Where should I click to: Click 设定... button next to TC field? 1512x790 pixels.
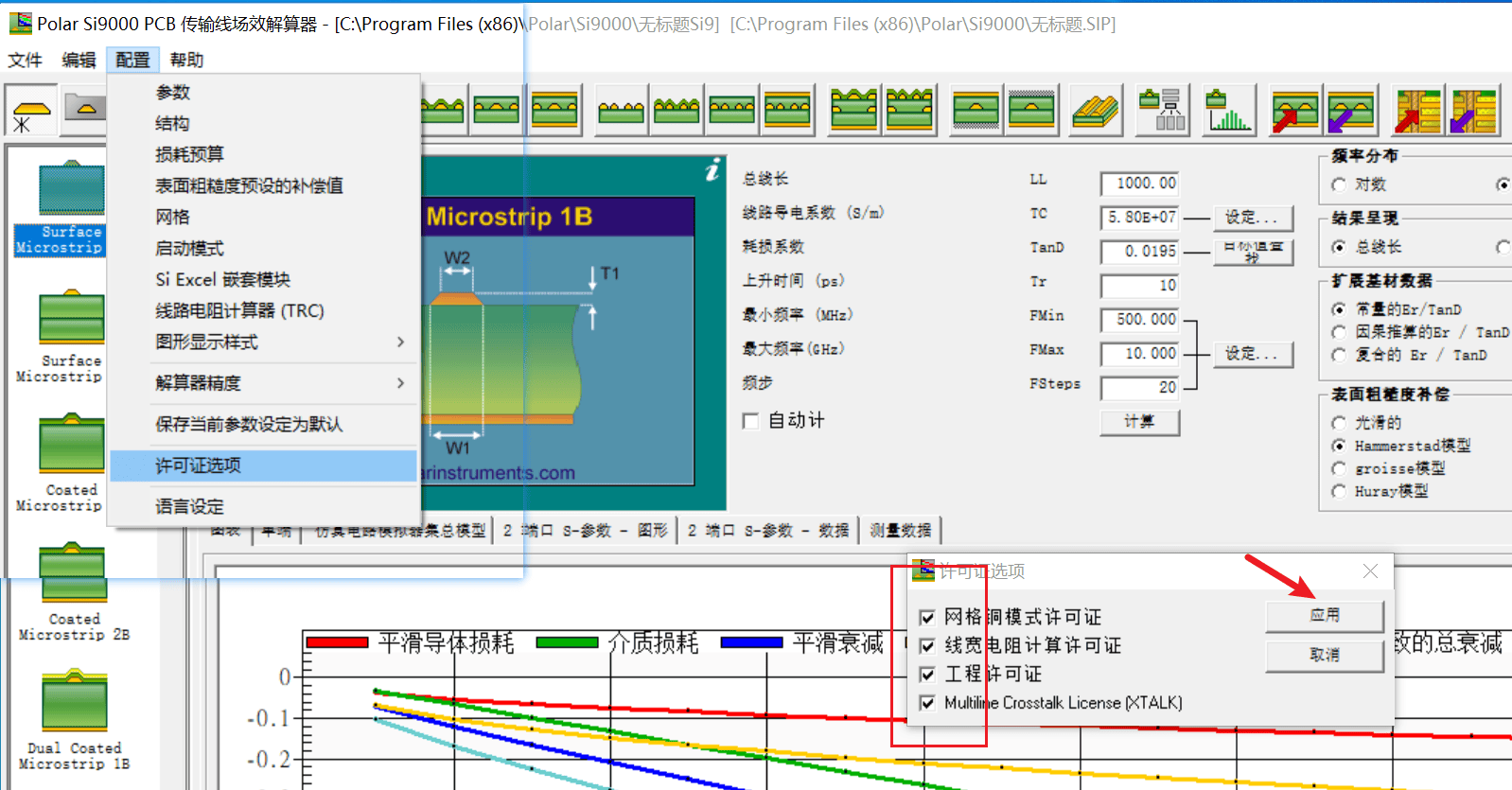coord(1252,218)
